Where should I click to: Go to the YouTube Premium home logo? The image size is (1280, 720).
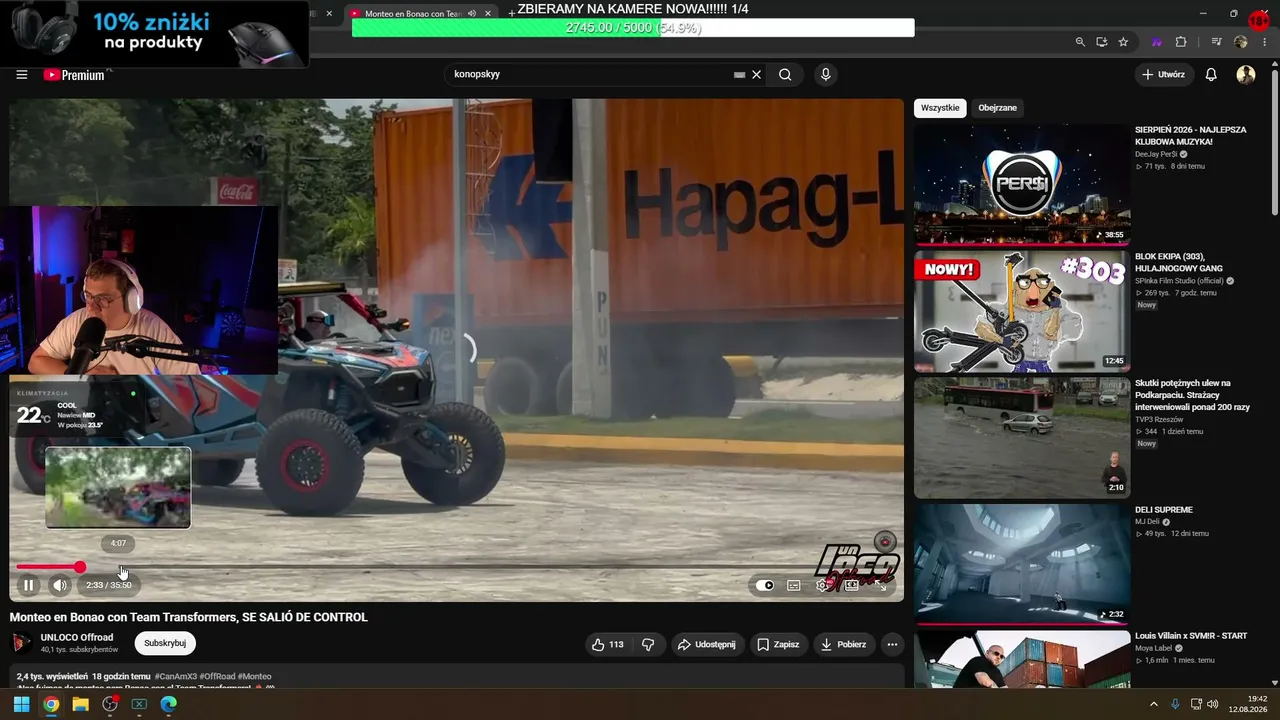coord(74,75)
